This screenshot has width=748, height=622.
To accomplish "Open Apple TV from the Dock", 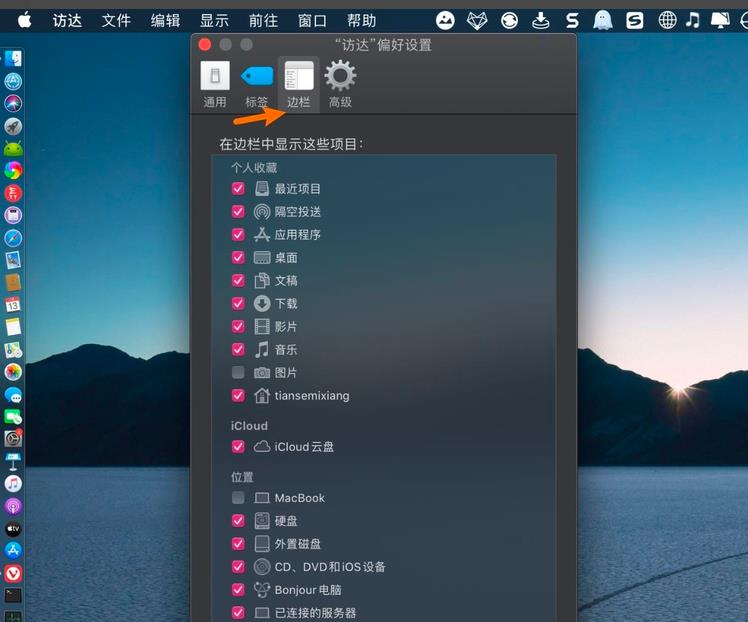I will coord(13,529).
